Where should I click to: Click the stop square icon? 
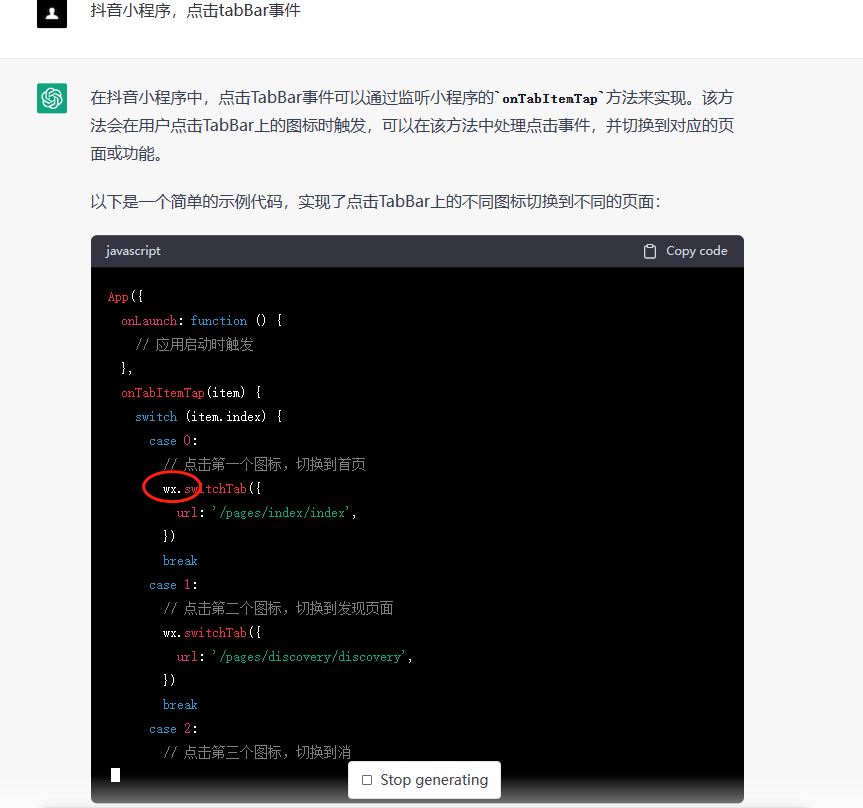[x=367, y=780]
